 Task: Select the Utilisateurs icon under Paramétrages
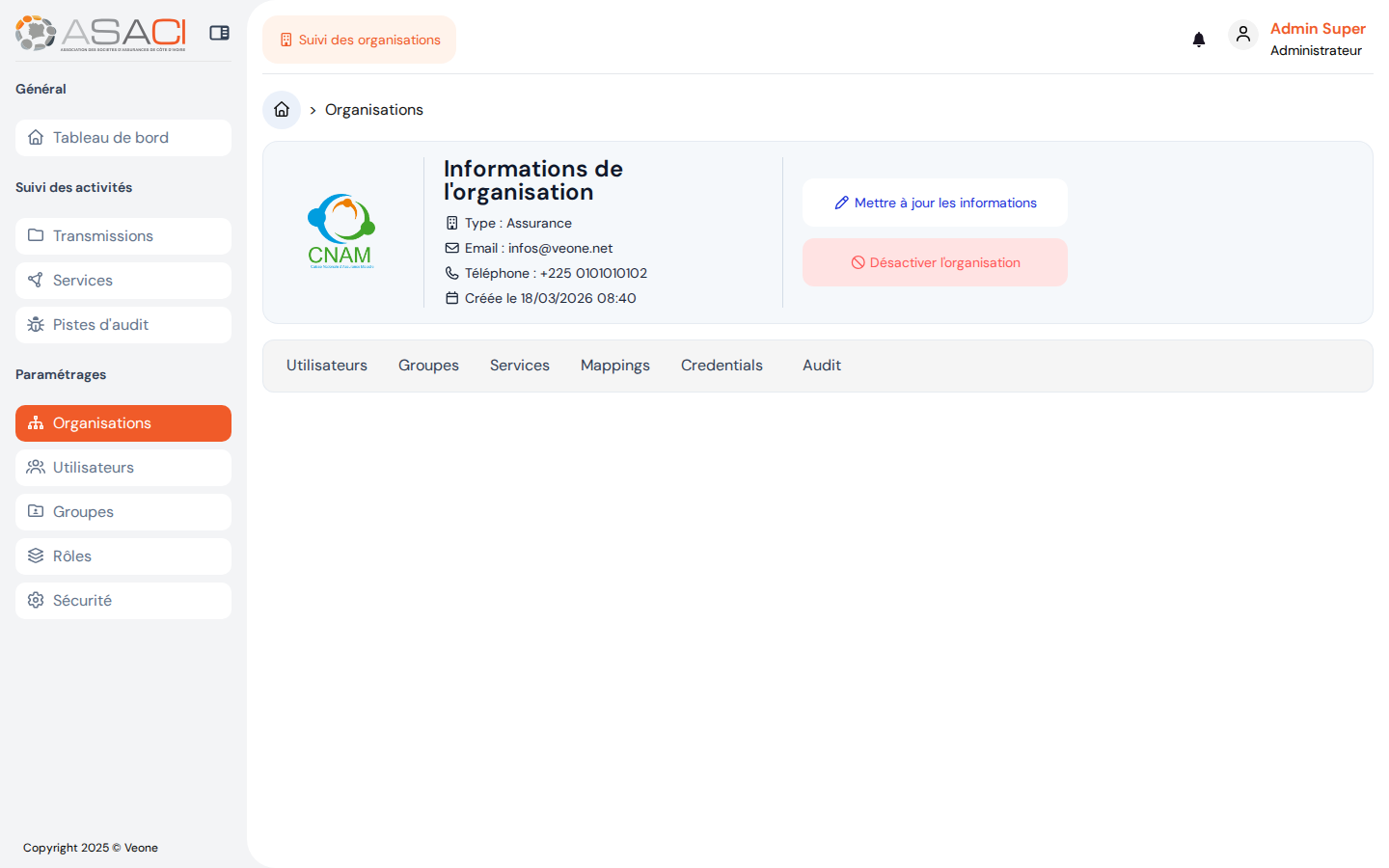pos(36,467)
